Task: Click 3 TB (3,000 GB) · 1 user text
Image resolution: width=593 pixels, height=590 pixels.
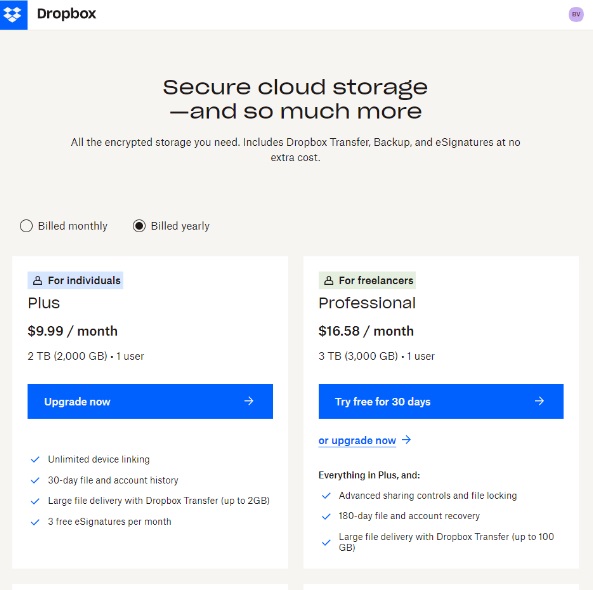Action: click(x=377, y=356)
